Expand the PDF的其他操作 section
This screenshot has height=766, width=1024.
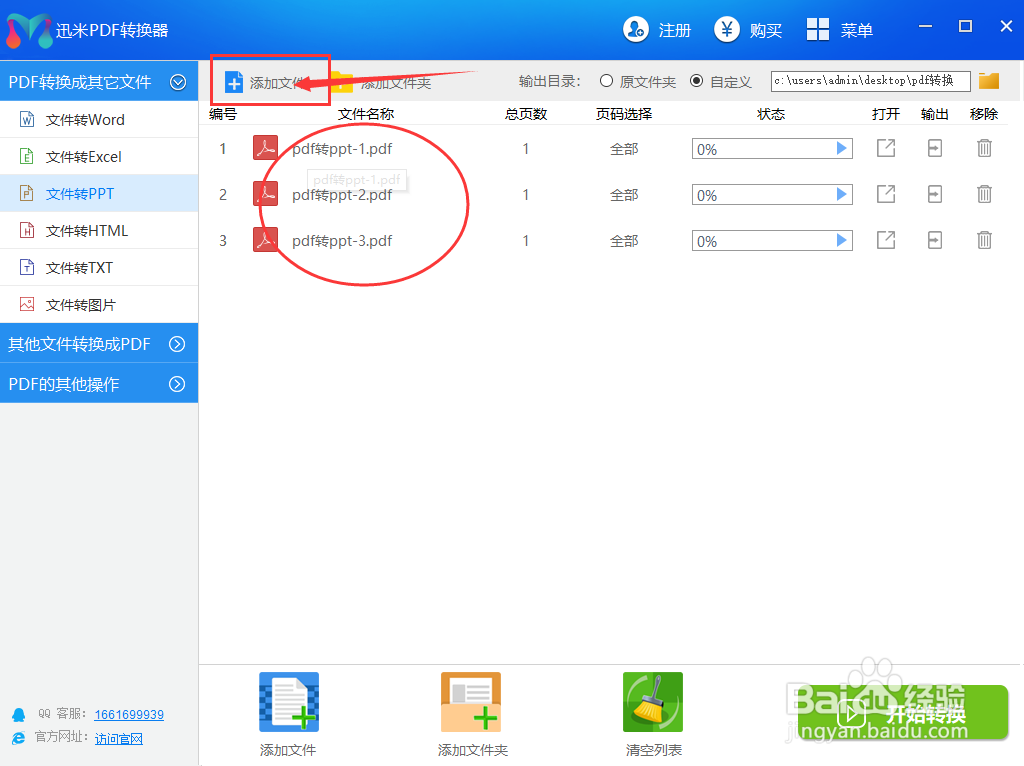177,384
